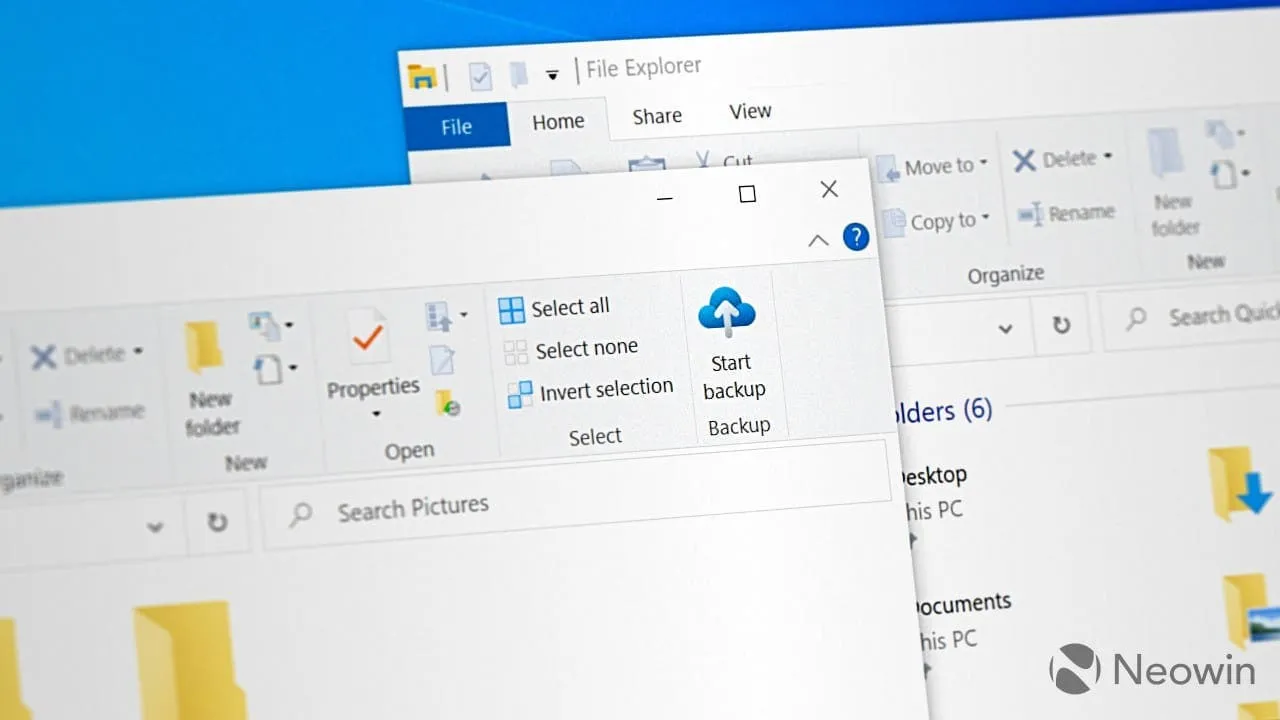Click the Edit icon in the Open group
This screenshot has height=720, width=1280.
tap(442, 358)
